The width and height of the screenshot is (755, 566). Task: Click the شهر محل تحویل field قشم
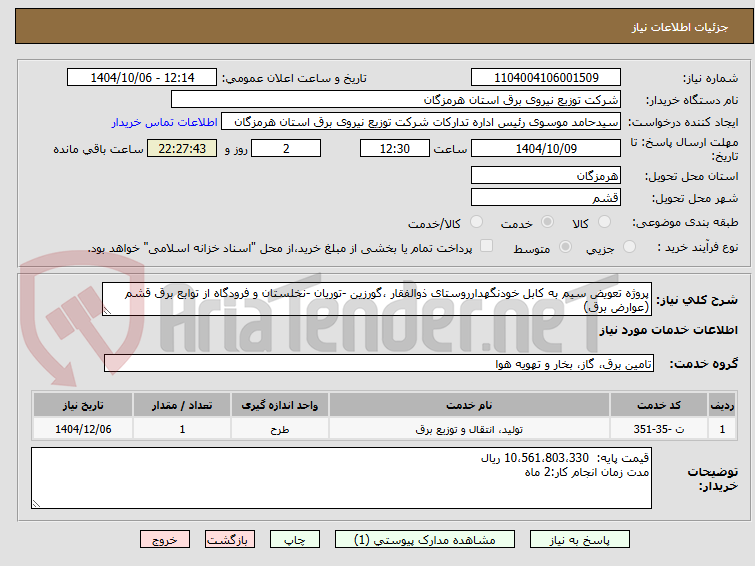pos(546,197)
